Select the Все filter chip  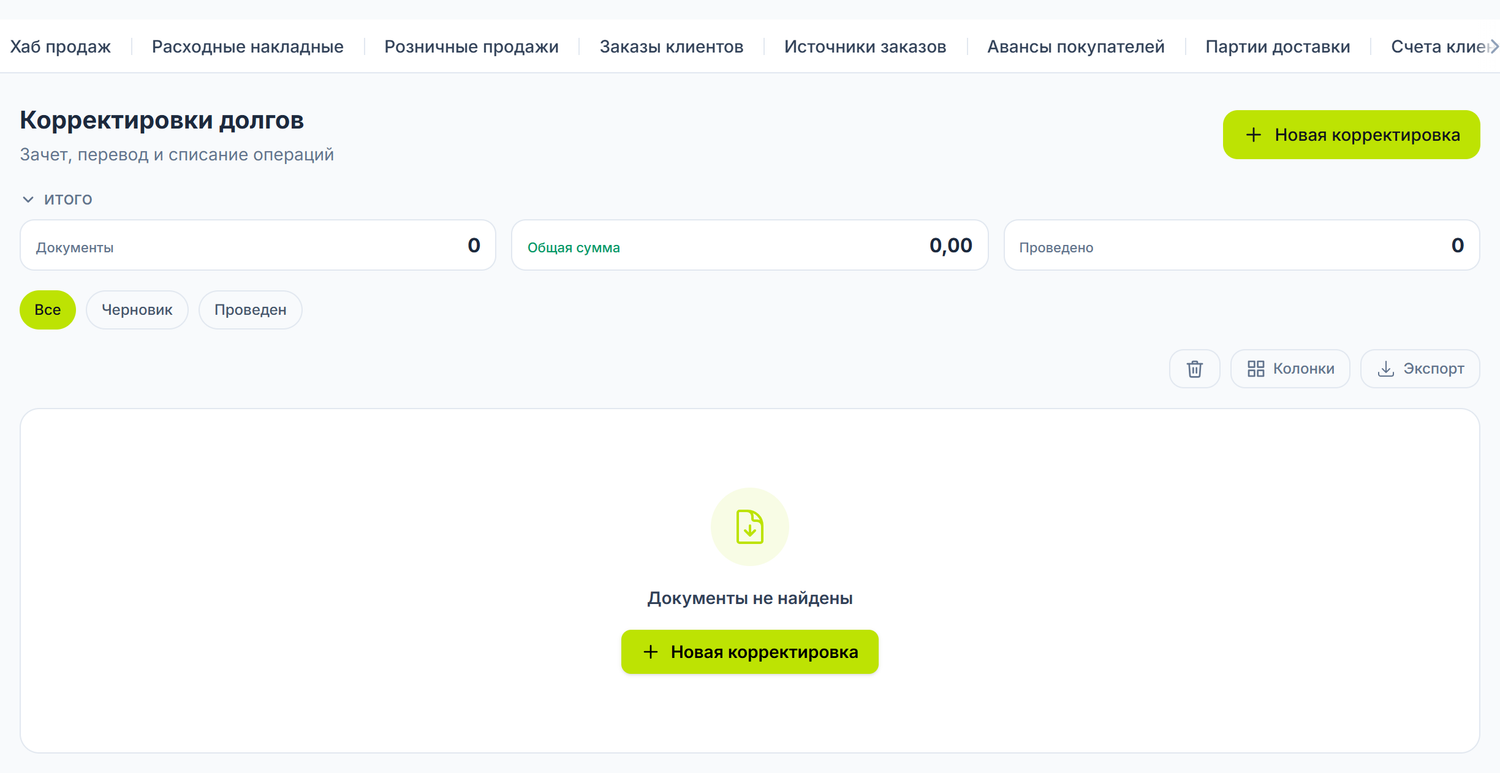(x=48, y=310)
